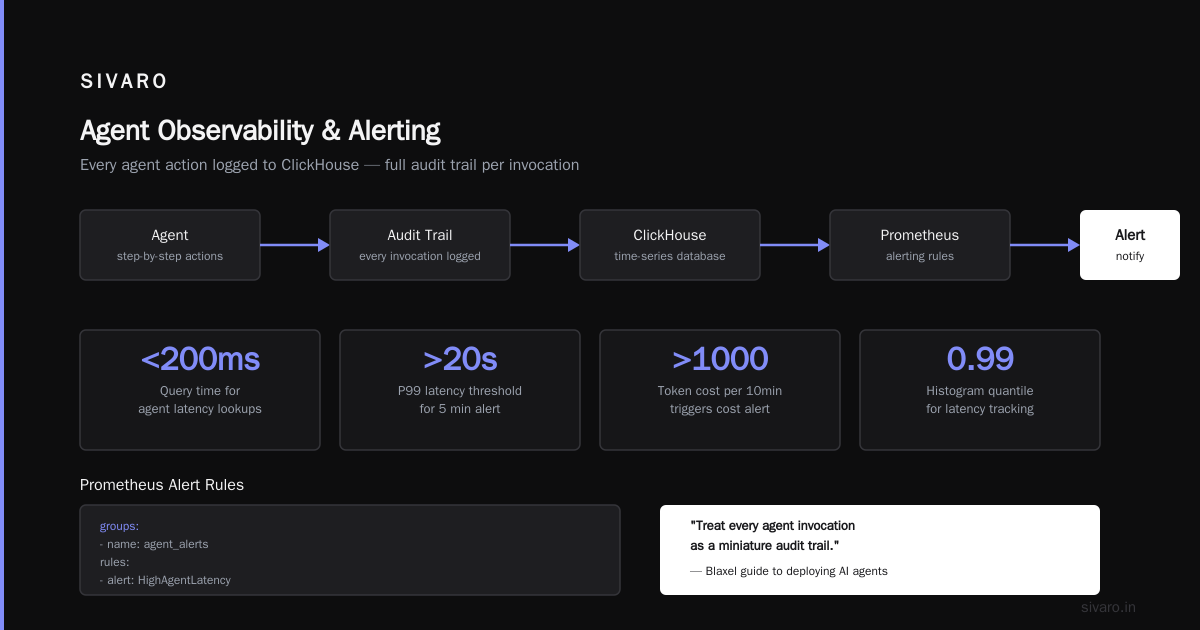Click the groups: line in code block
Image resolution: width=1200 pixels, height=630 pixels.
(120, 526)
